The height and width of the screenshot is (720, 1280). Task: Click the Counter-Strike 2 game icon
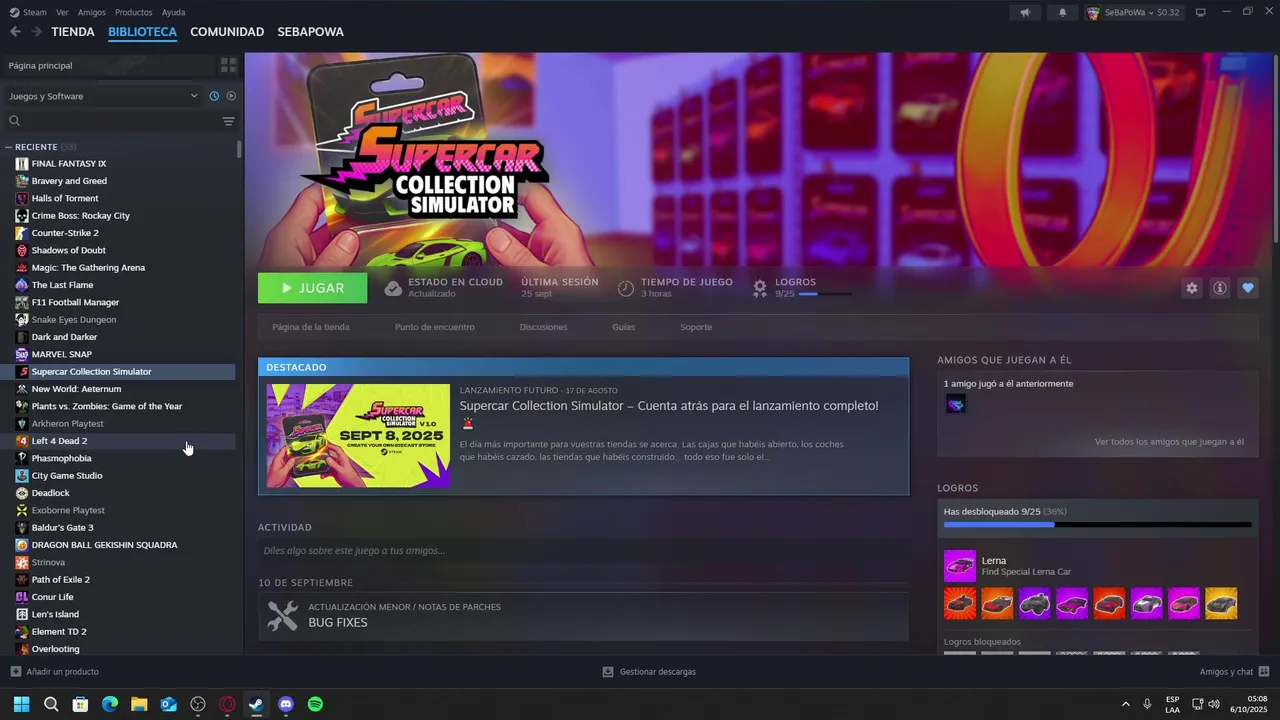[22, 233]
